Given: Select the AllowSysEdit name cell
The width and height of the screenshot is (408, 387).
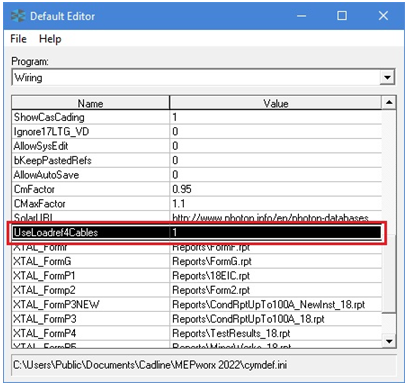Looking at the screenshot, I should click(x=91, y=146).
